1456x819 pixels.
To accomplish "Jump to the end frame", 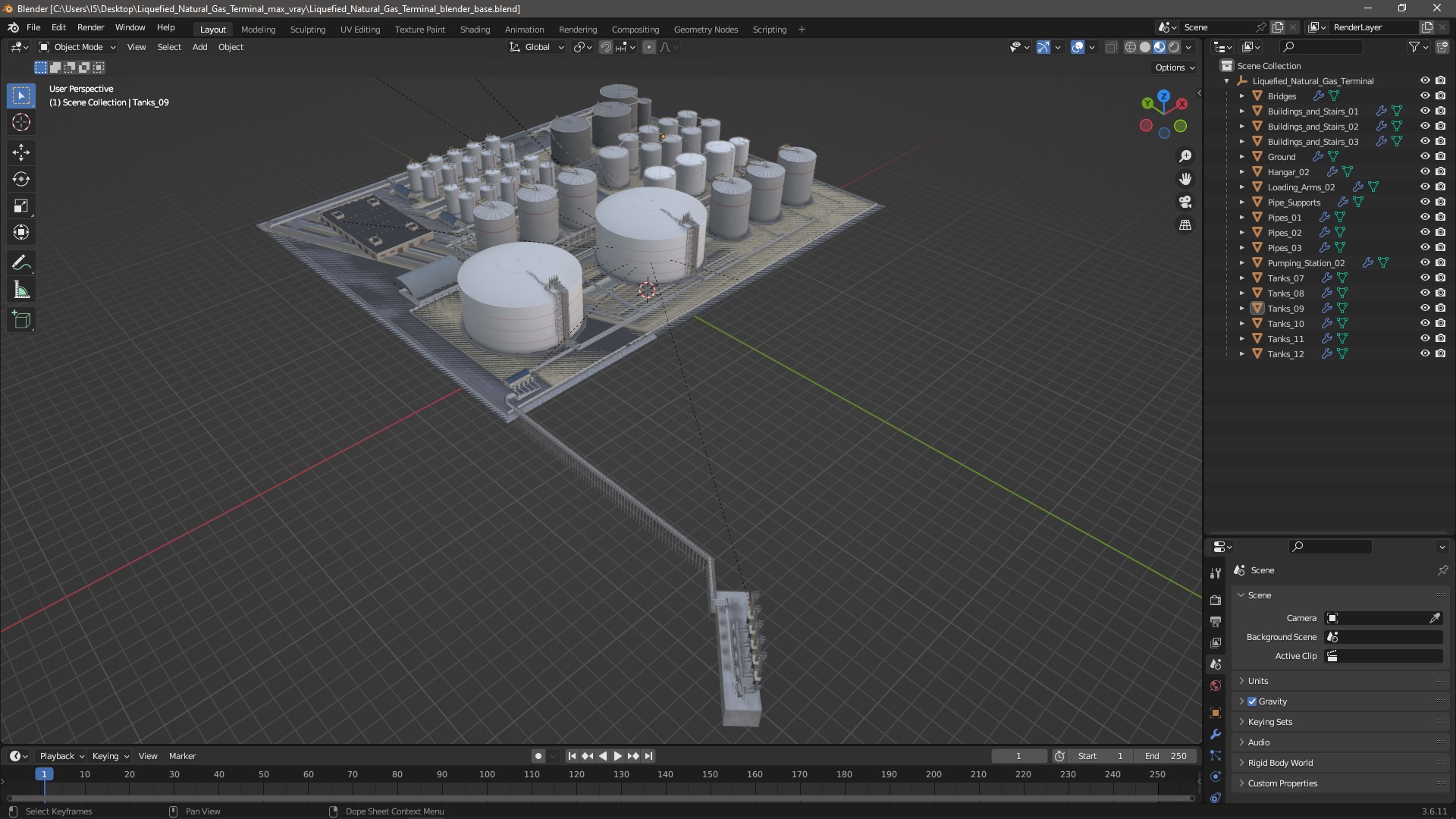I will coord(648,756).
